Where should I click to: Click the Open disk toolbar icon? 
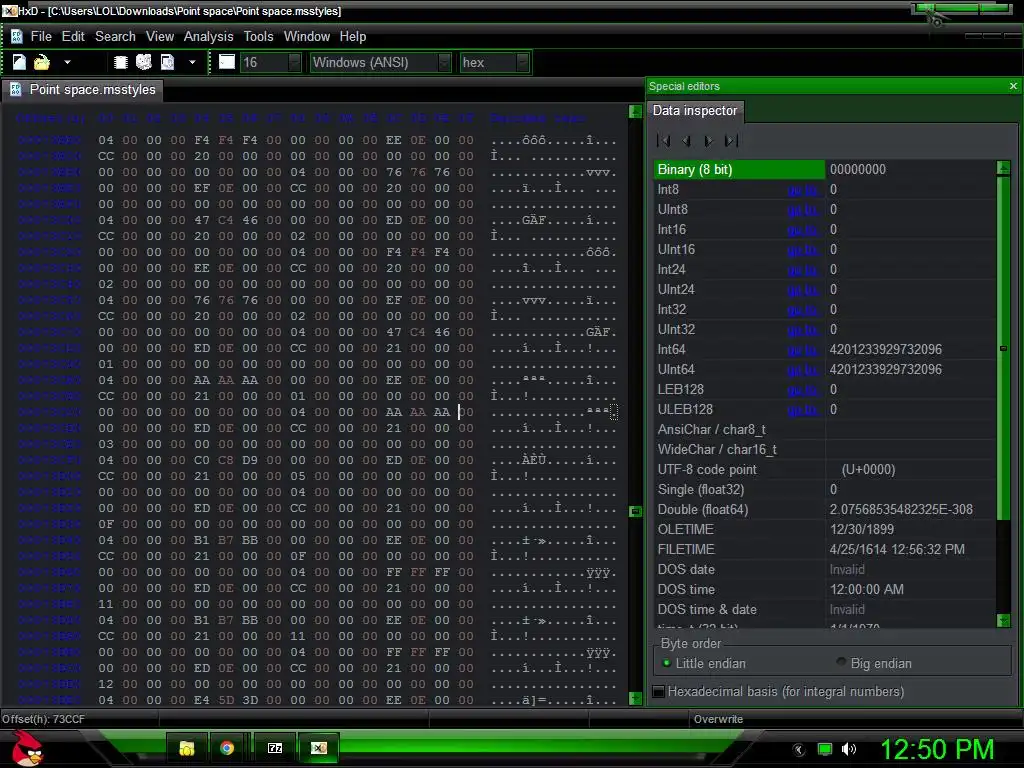pyautogui.click(x=144, y=62)
